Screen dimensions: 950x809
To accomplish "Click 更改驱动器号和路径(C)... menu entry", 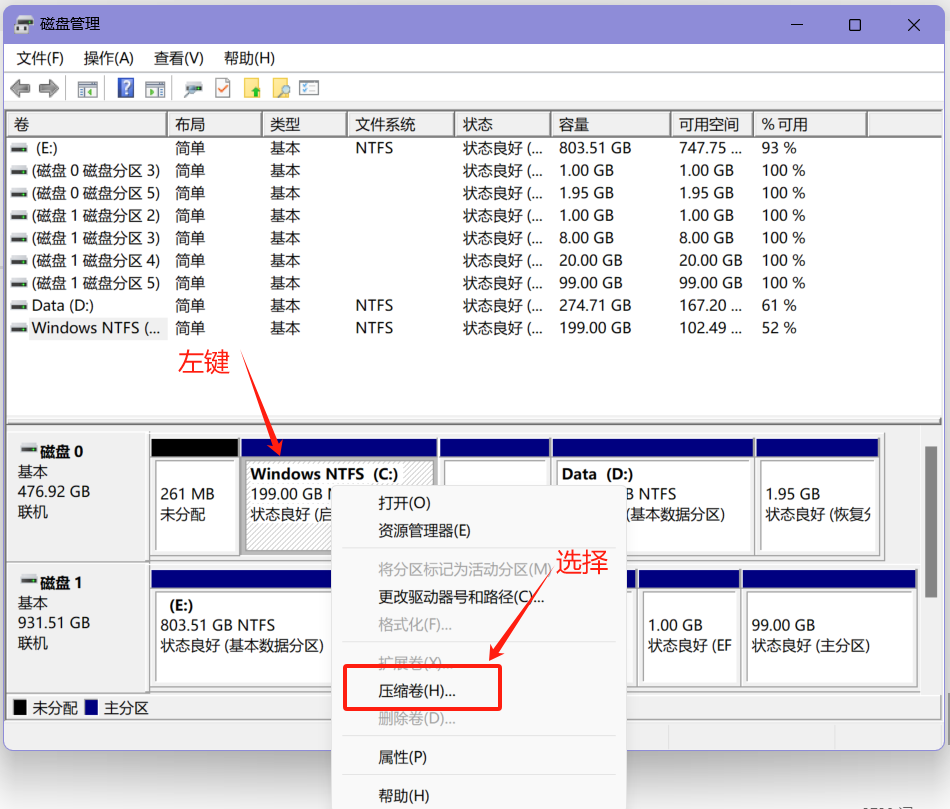I will [x=461, y=597].
